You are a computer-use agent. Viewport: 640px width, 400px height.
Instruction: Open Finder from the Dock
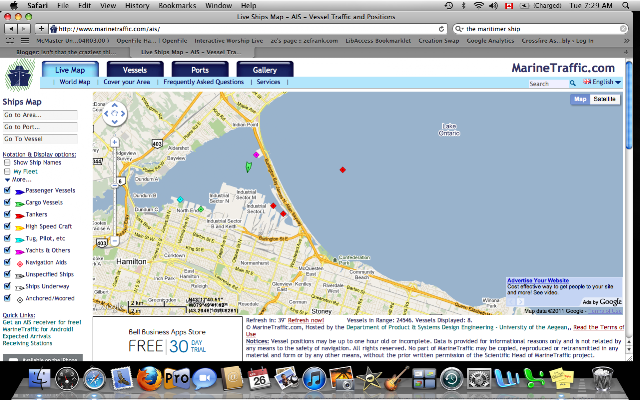pos(40,378)
